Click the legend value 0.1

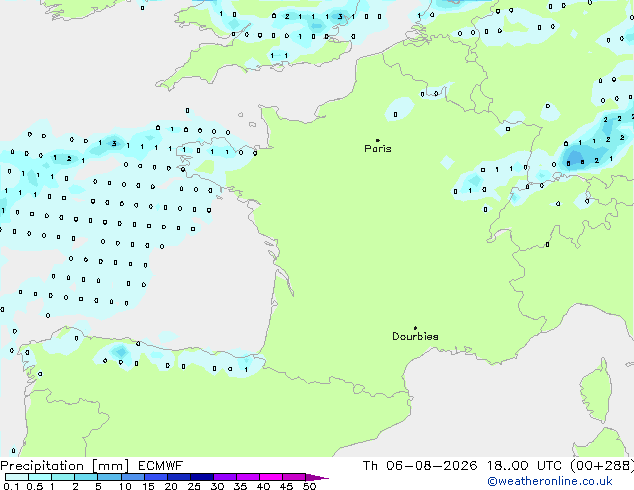click(11, 486)
